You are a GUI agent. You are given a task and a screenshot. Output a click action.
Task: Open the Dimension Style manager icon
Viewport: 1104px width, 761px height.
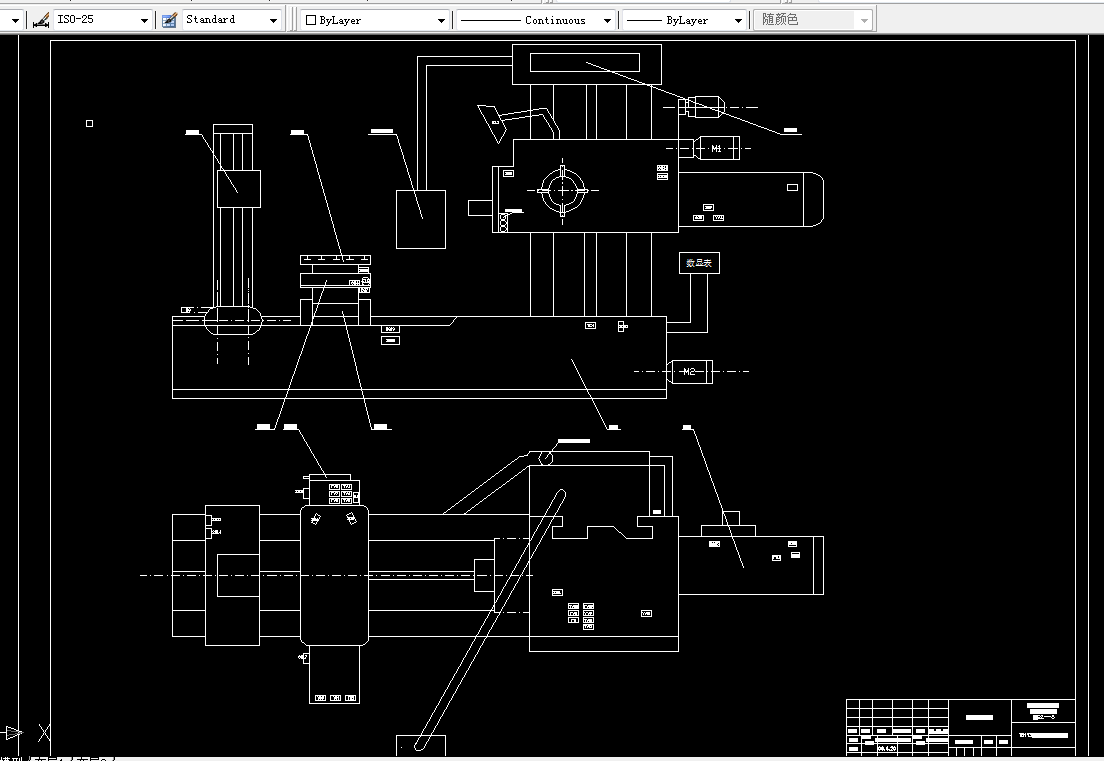pyautogui.click(x=41, y=20)
